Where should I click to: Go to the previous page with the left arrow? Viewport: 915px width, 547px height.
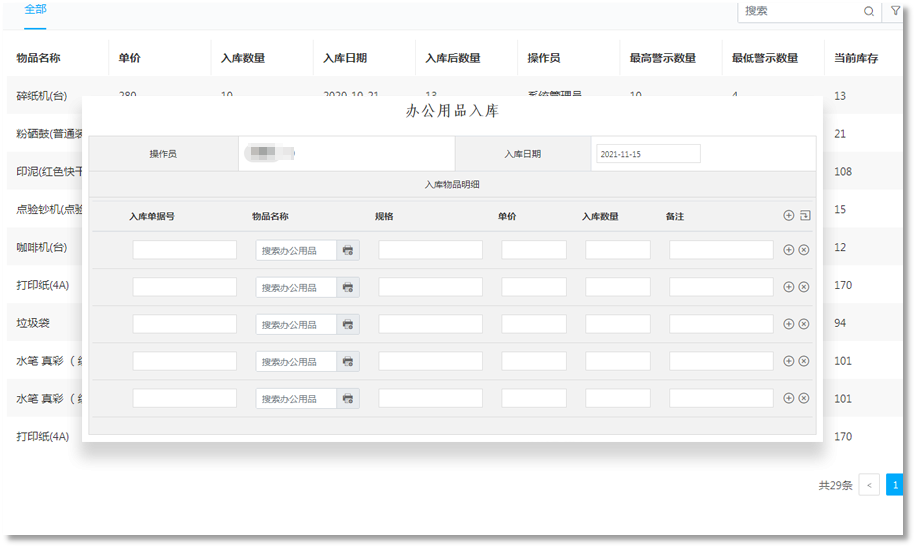[x=869, y=485]
